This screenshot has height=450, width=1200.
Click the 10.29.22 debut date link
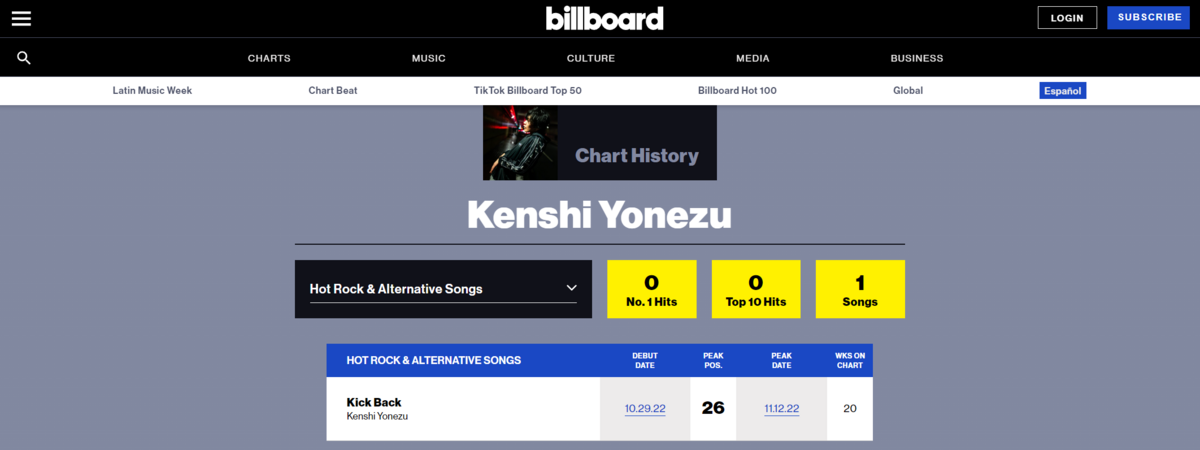coord(645,408)
